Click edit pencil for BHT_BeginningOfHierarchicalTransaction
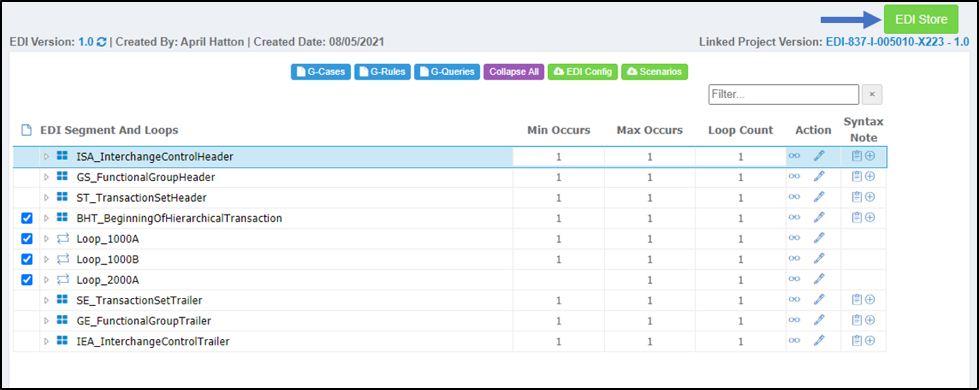 [x=819, y=217]
